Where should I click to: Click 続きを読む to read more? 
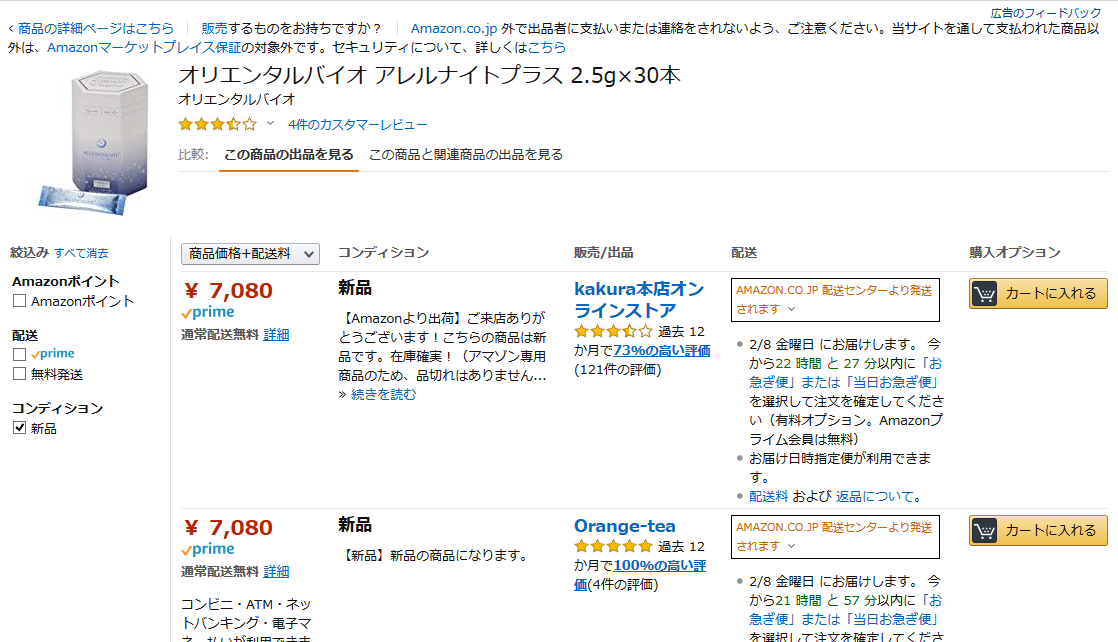click(383, 394)
